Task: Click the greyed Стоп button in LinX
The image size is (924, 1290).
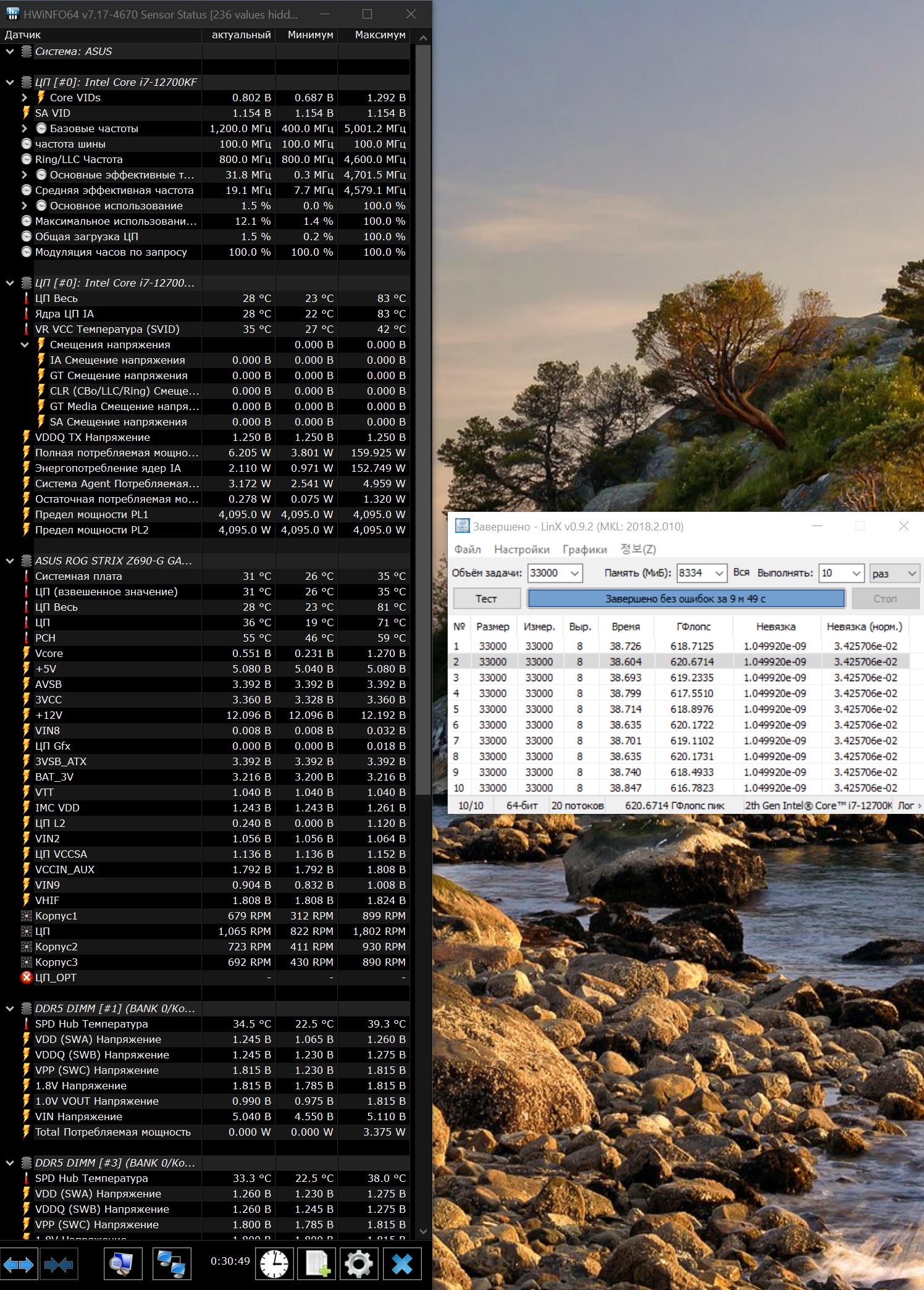Action: [x=885, y=598]
